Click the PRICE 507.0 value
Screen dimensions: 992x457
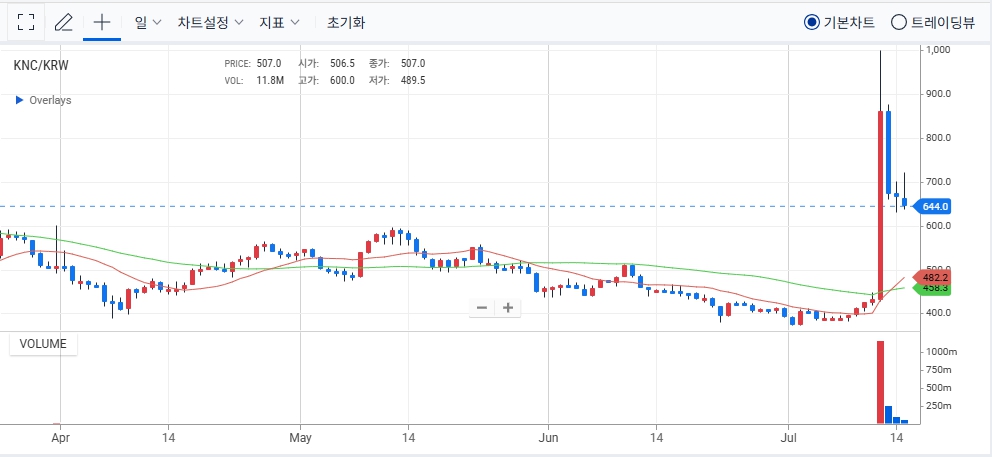[270, 63]
